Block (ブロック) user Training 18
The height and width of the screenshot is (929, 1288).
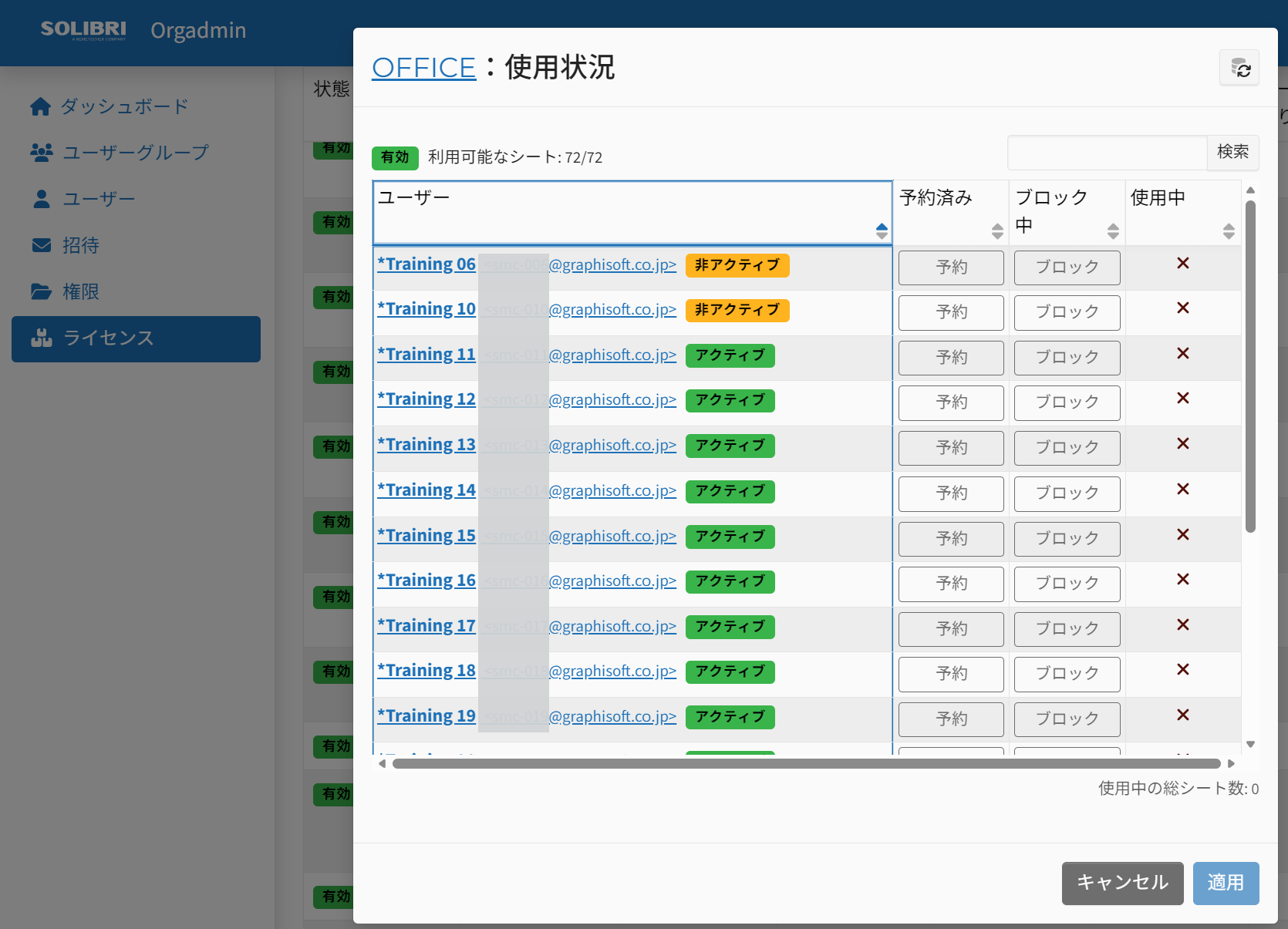click(1067, 674)
